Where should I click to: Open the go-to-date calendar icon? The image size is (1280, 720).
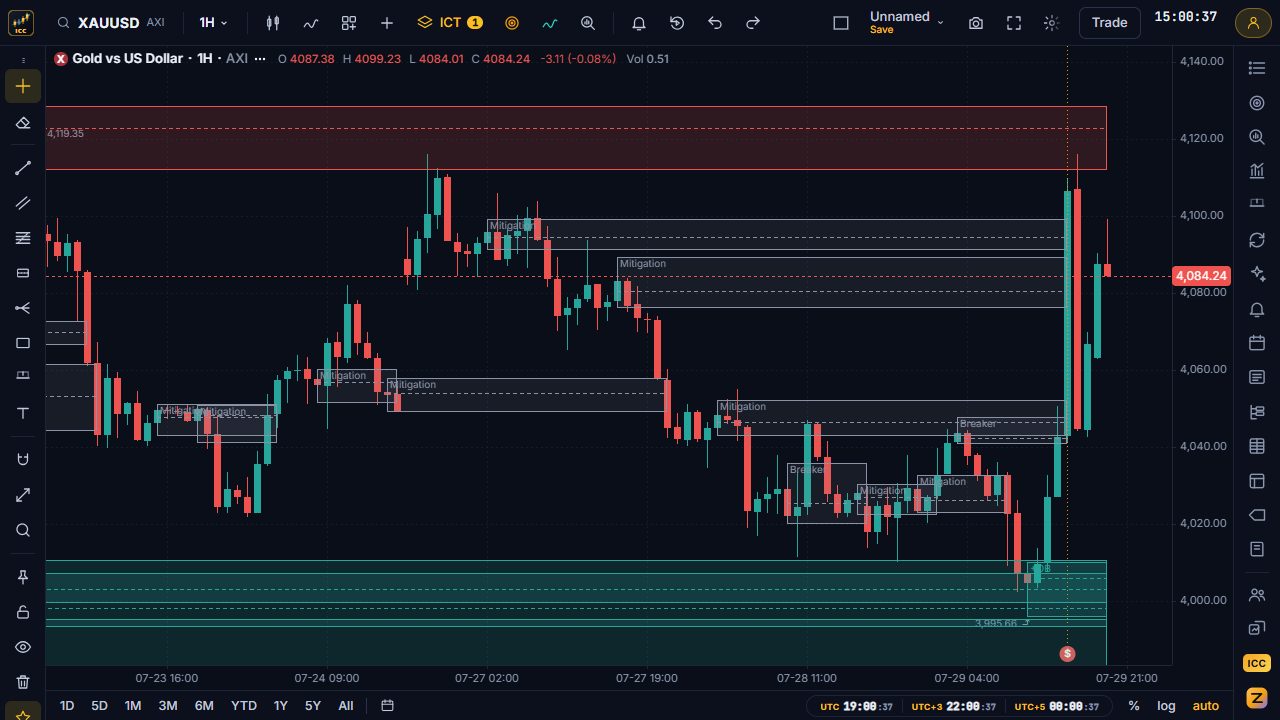coord(387,705)
